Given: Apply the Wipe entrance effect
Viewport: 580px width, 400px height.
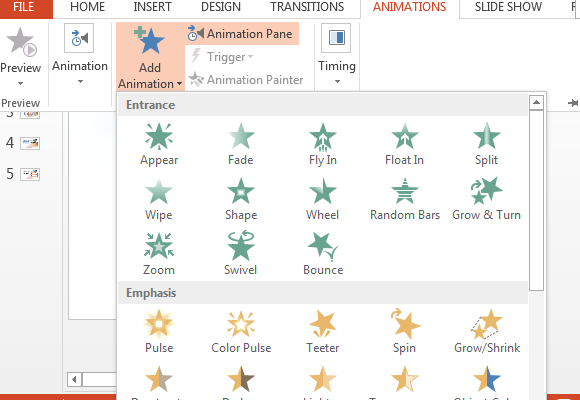Looking at the screenshot, I should [x=159, y=200].
